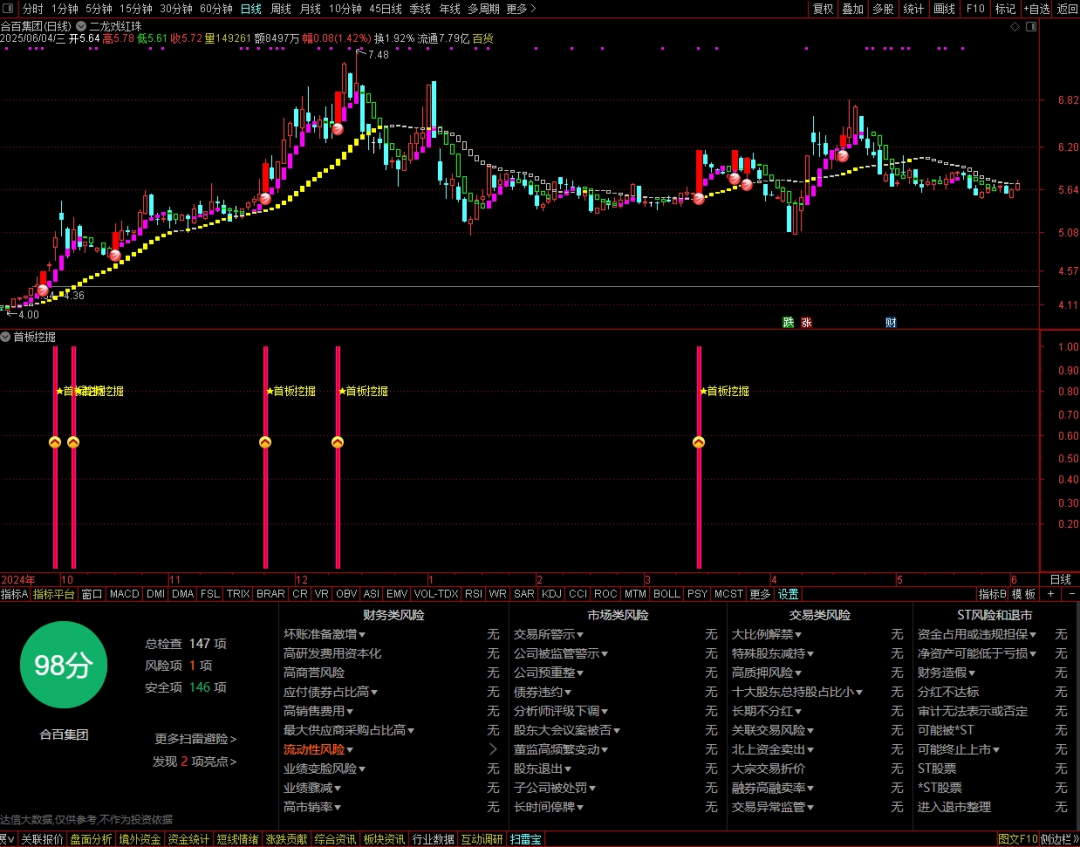Viewport: 1080px width, 847px height.
Task: Expand the 流动性风险 chevron arrow
Action: point(492,749)
